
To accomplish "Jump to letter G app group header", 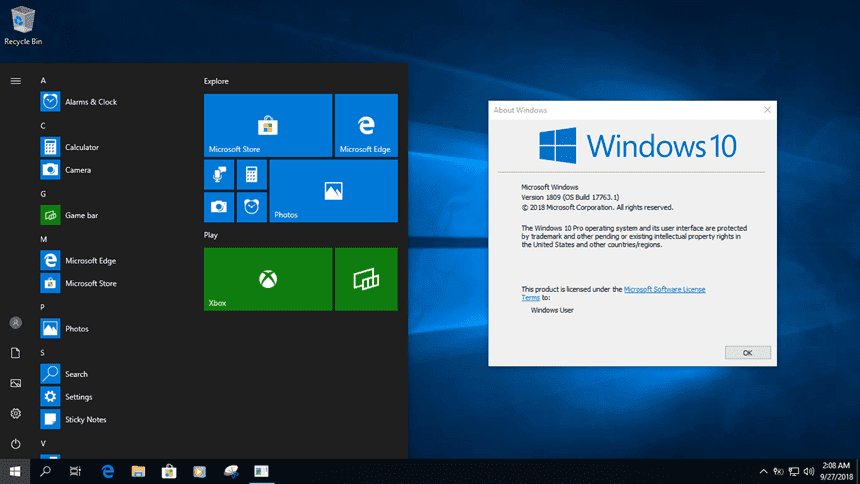I will (x=43, y=194).
